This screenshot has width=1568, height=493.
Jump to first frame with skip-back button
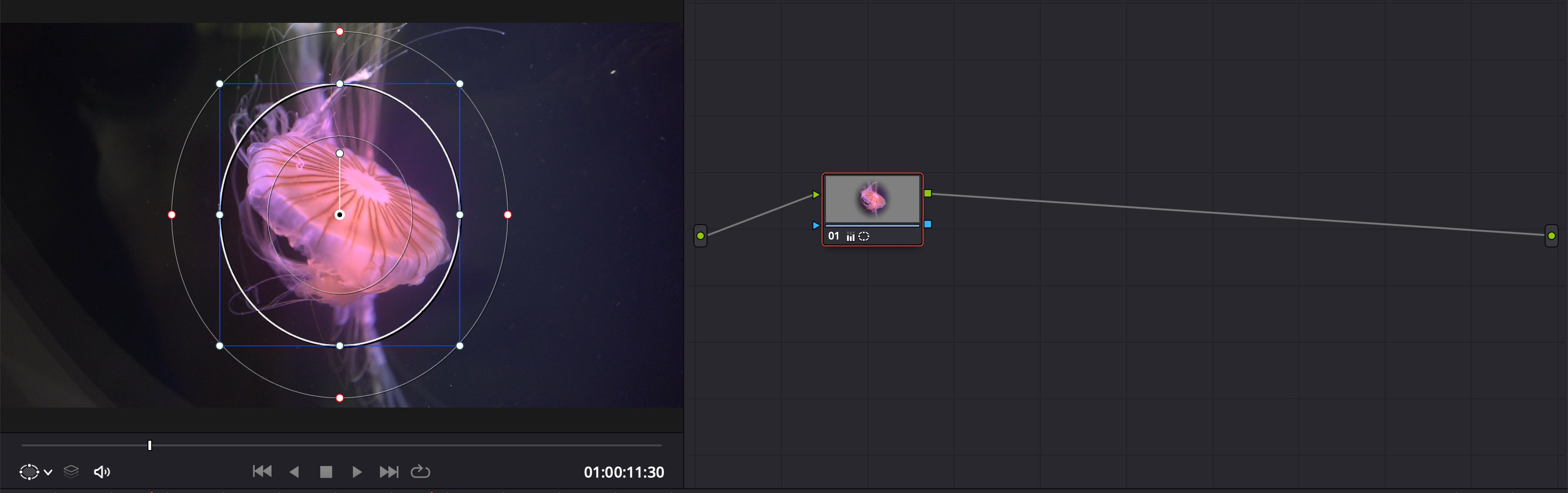tap(262, 471)
